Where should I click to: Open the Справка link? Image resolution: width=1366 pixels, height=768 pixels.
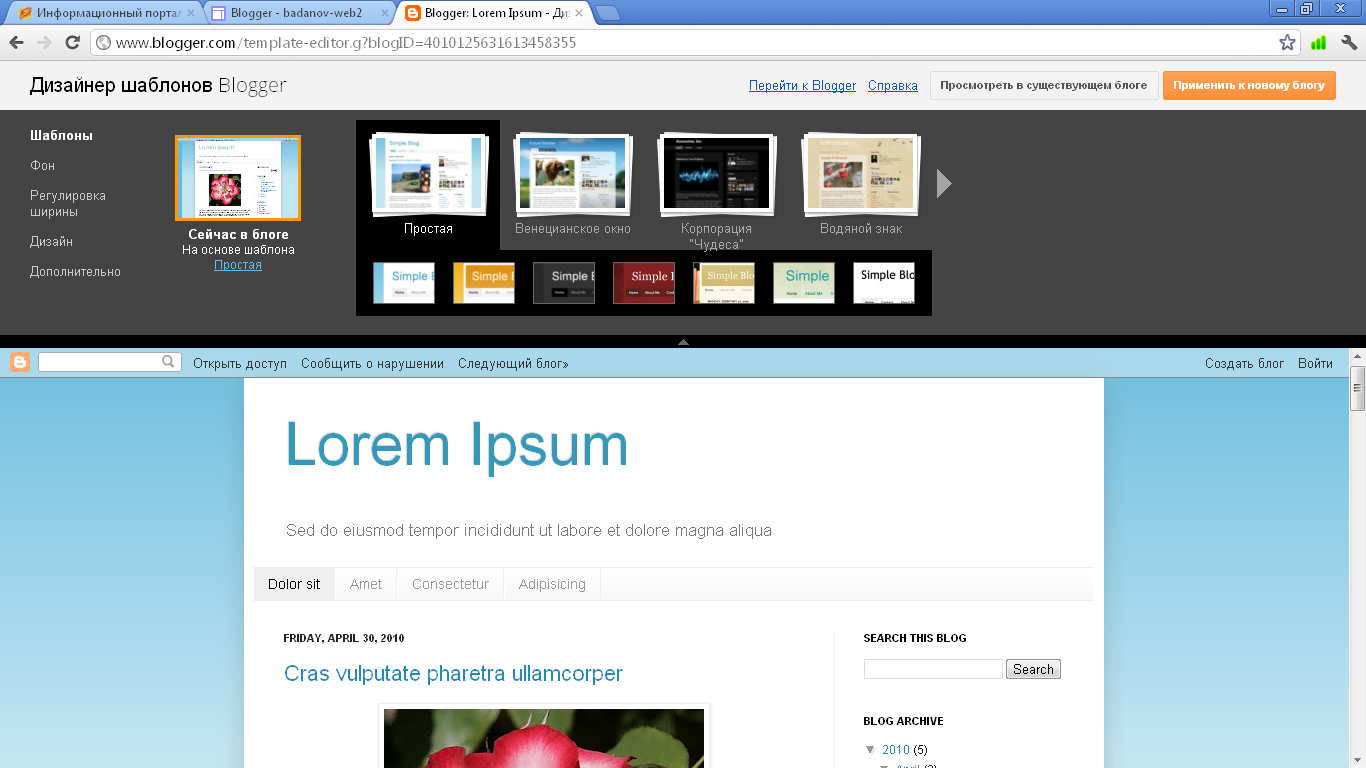point(892,86)
